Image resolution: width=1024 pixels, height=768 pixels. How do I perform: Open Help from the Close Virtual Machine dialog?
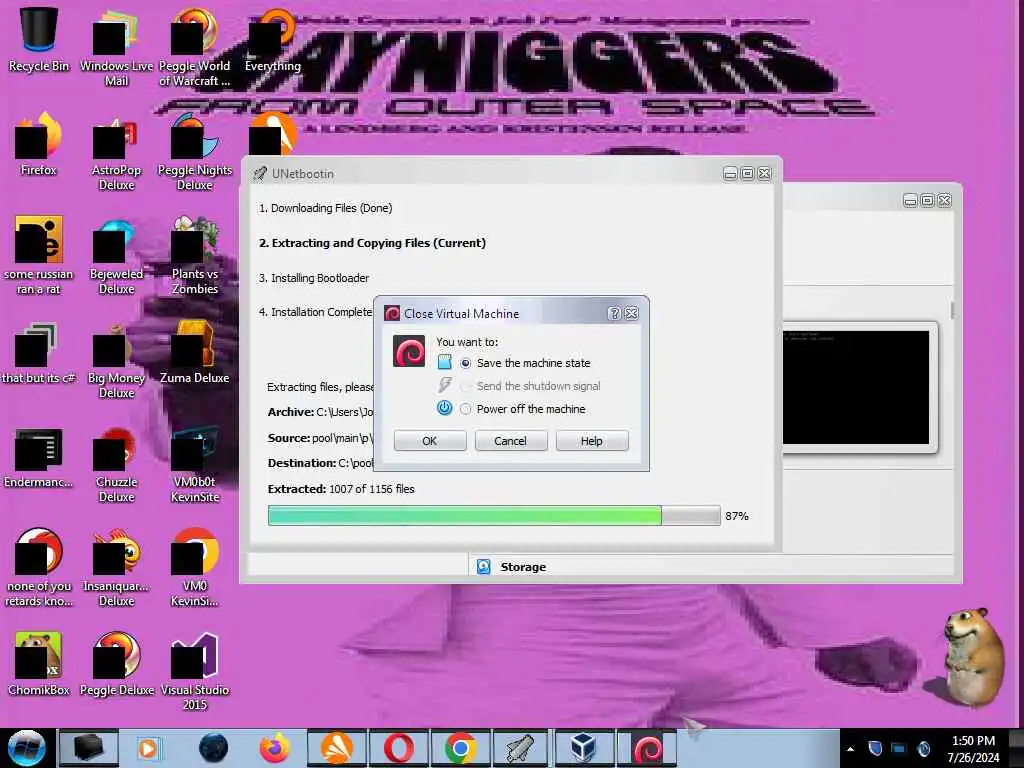[592, 441]
